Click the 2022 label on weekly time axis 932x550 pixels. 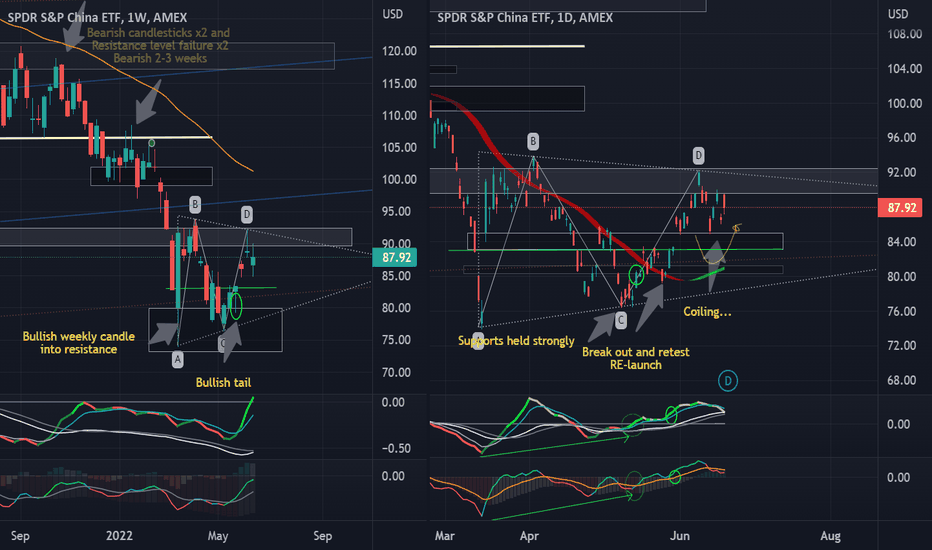coord(119,536)
